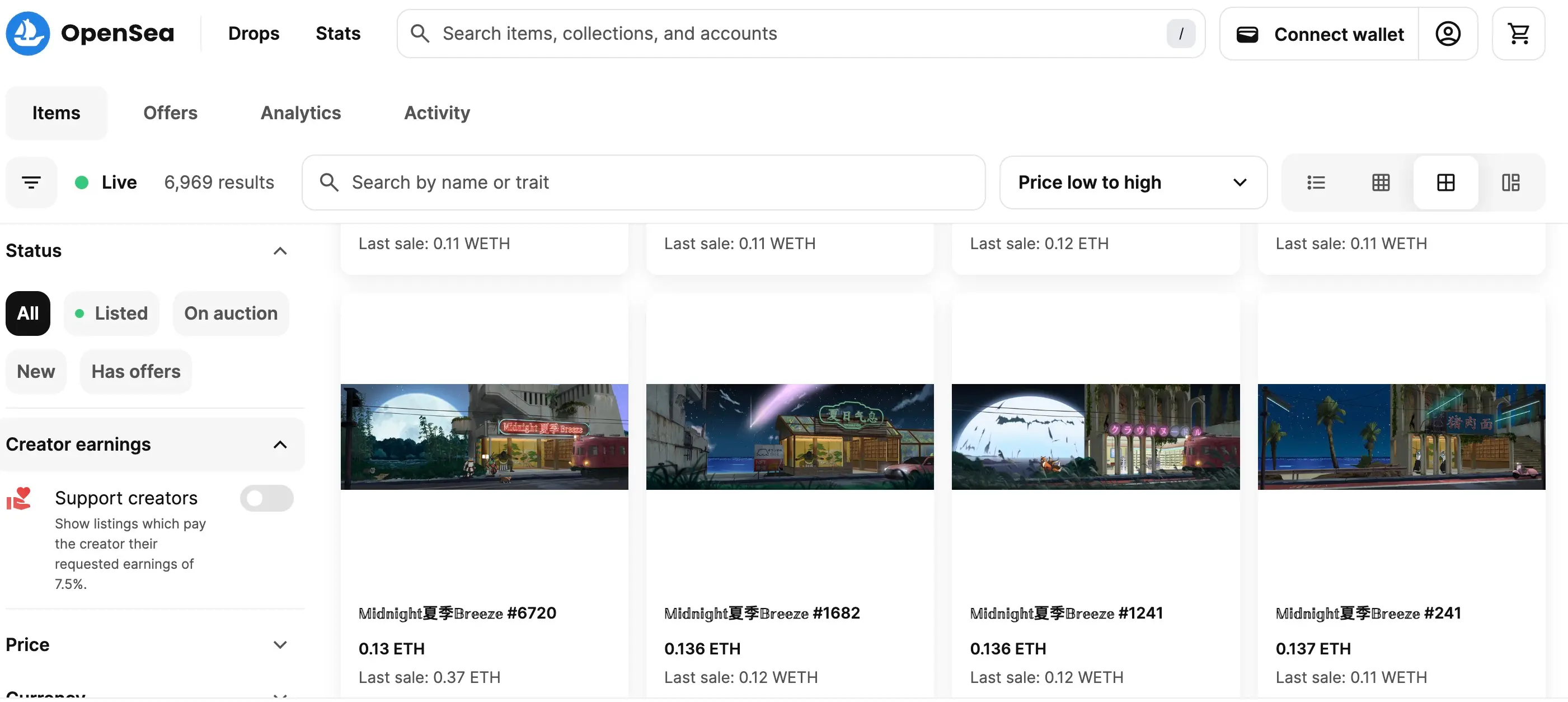Switch to the Analytics tab
This screenshot has width=1568, height=702.
point(301,113)
